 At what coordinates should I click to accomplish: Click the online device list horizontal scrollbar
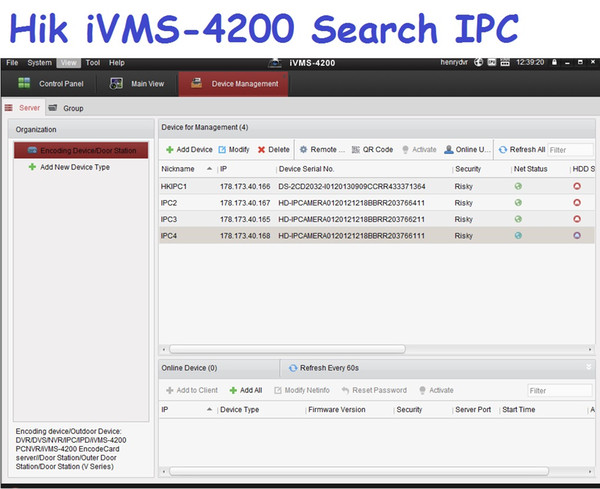(x=359, y=471)
